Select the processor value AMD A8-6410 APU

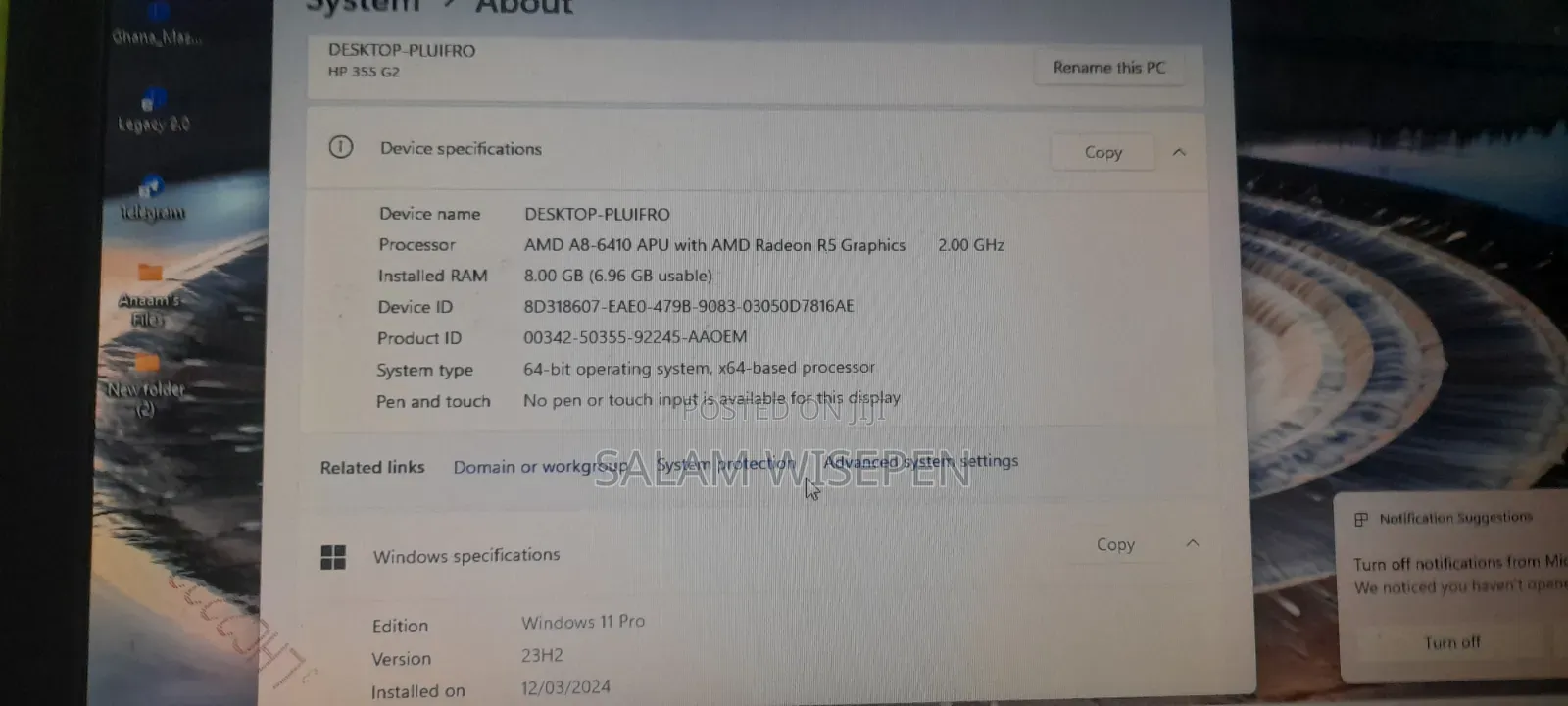[714, 245]
